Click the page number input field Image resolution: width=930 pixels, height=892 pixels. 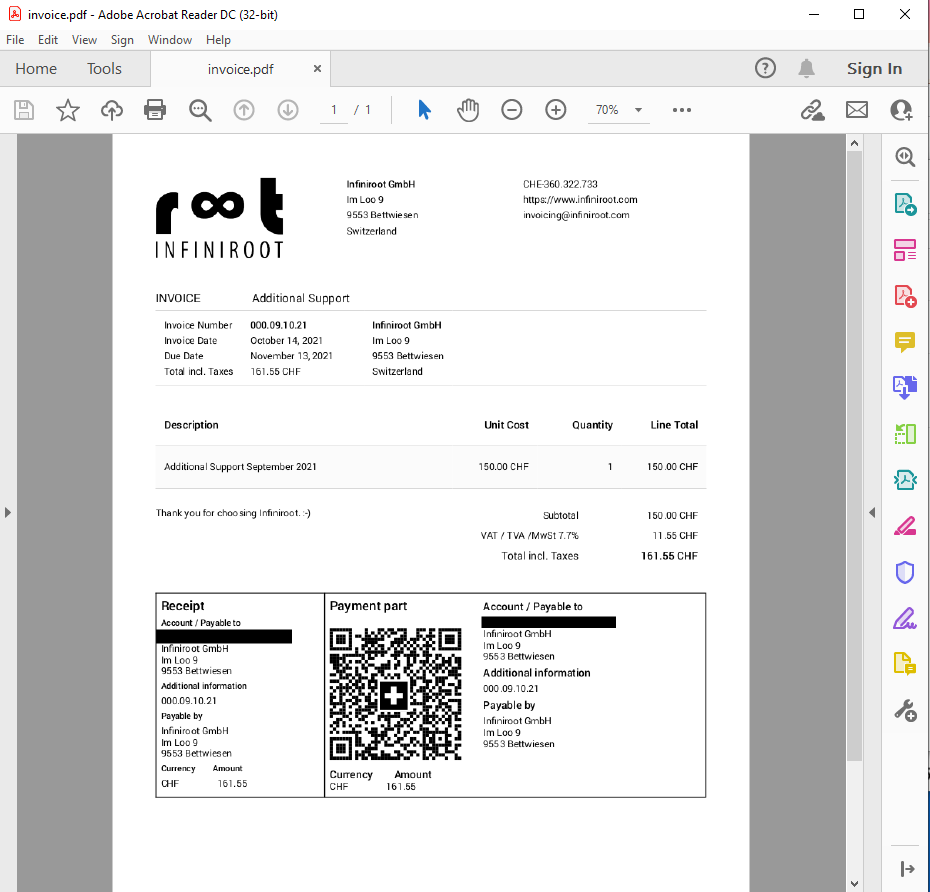[x=334, y=110]
